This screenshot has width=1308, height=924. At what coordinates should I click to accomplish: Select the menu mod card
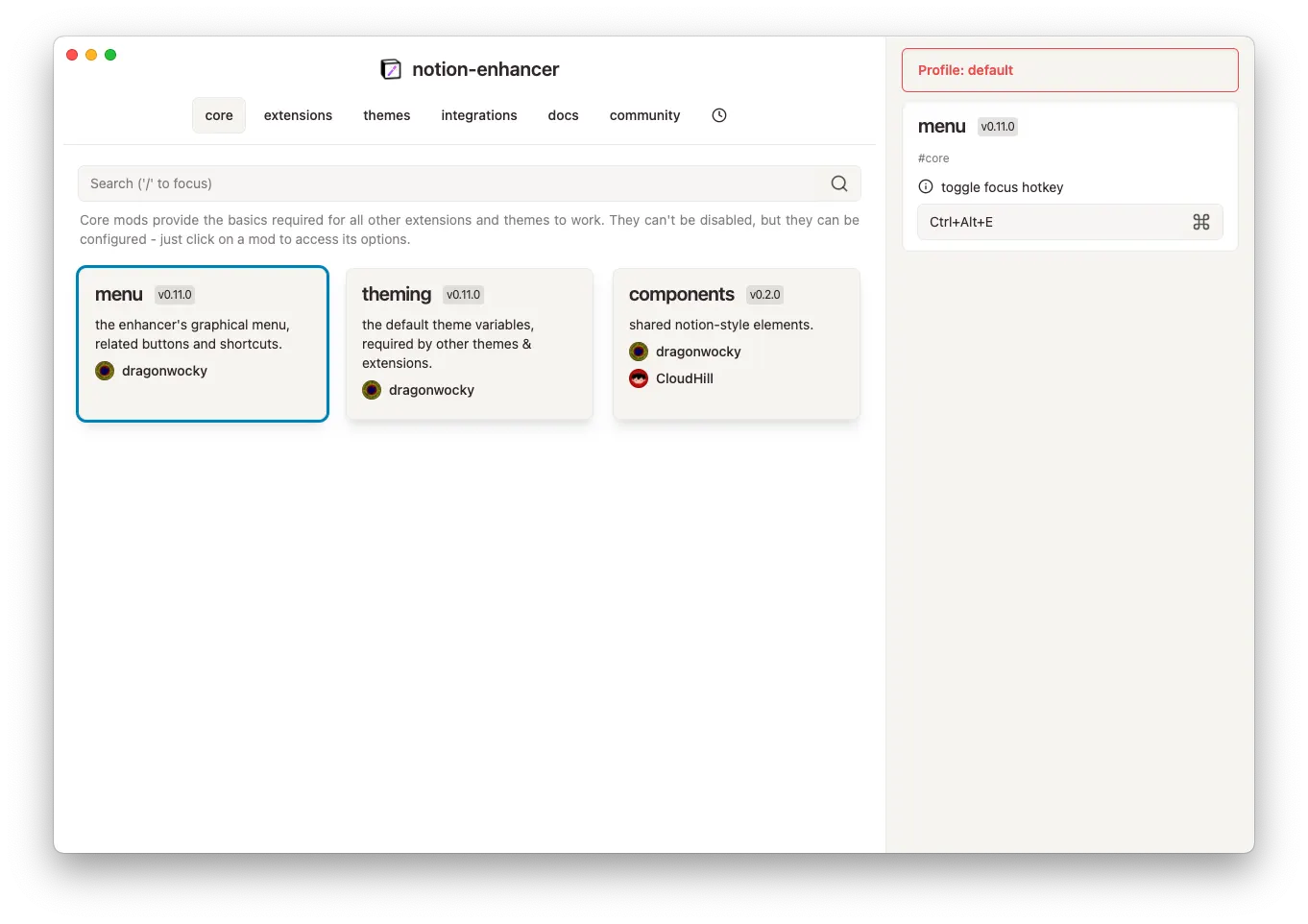point(203,344)
